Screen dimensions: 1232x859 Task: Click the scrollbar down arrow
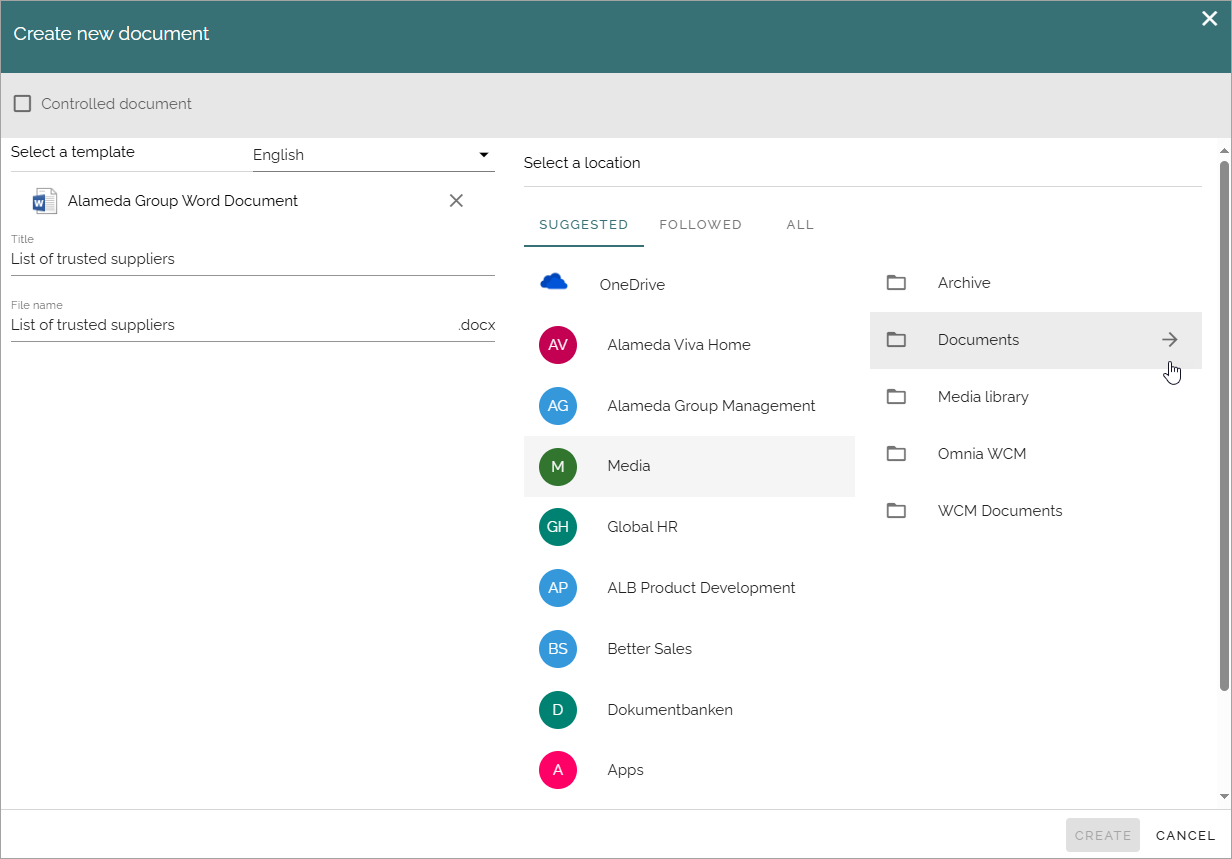(x=1224, y=797)
